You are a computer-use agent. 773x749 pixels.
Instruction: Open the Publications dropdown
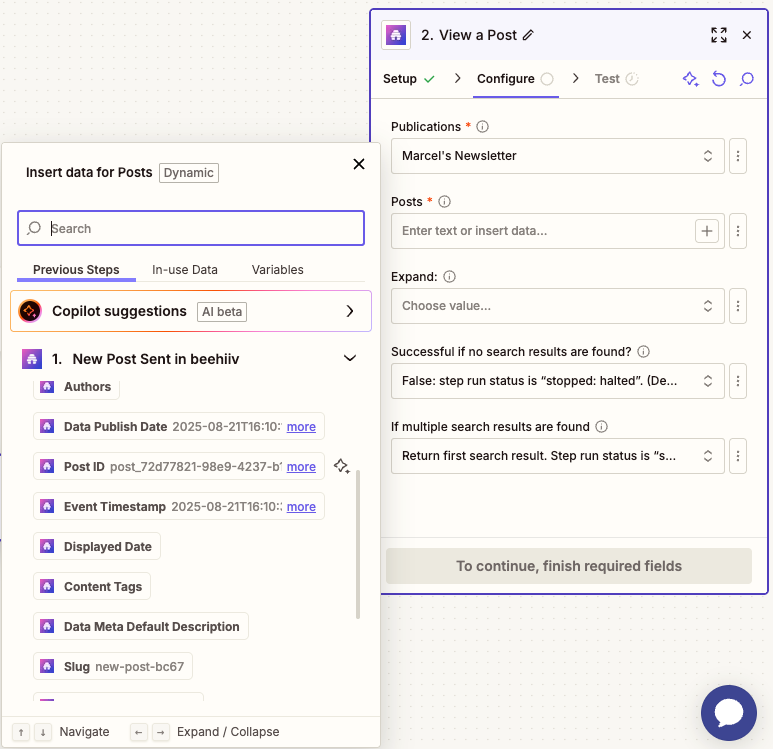pos(557,156)
